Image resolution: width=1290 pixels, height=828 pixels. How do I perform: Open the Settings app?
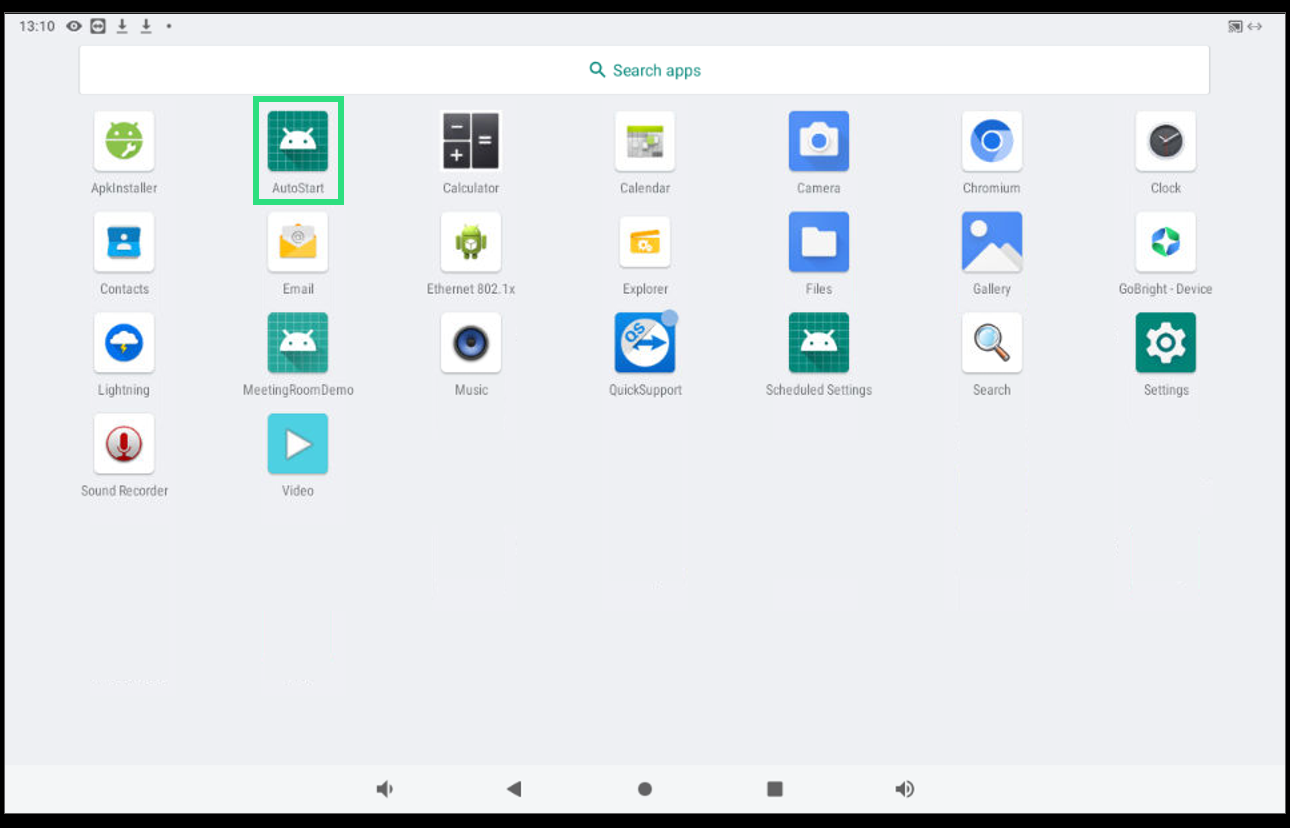[x=1166, y=343]
